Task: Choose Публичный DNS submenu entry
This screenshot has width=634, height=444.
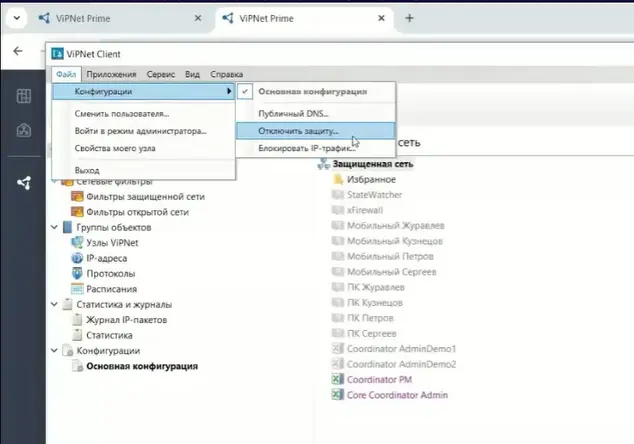Action: click(x=316, y=114)
